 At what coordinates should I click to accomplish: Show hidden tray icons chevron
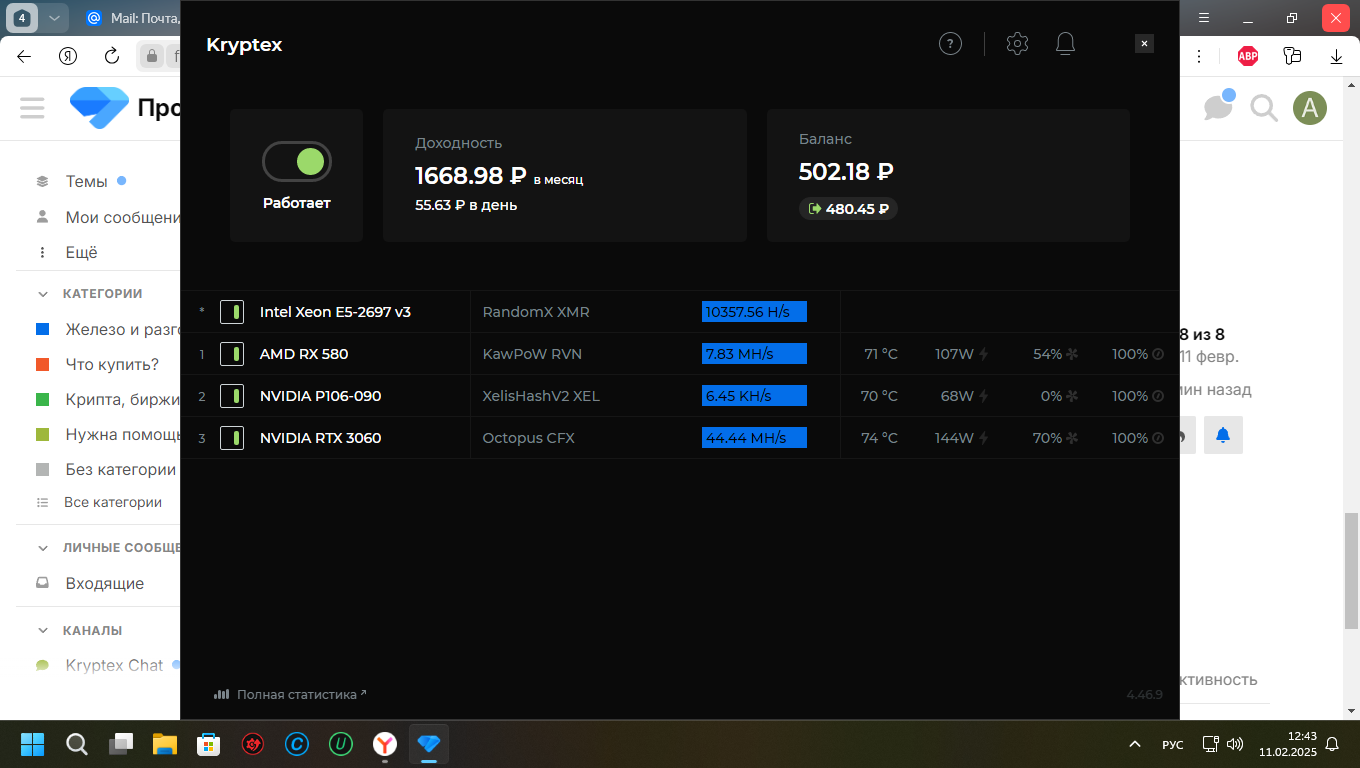point(1134,744)
